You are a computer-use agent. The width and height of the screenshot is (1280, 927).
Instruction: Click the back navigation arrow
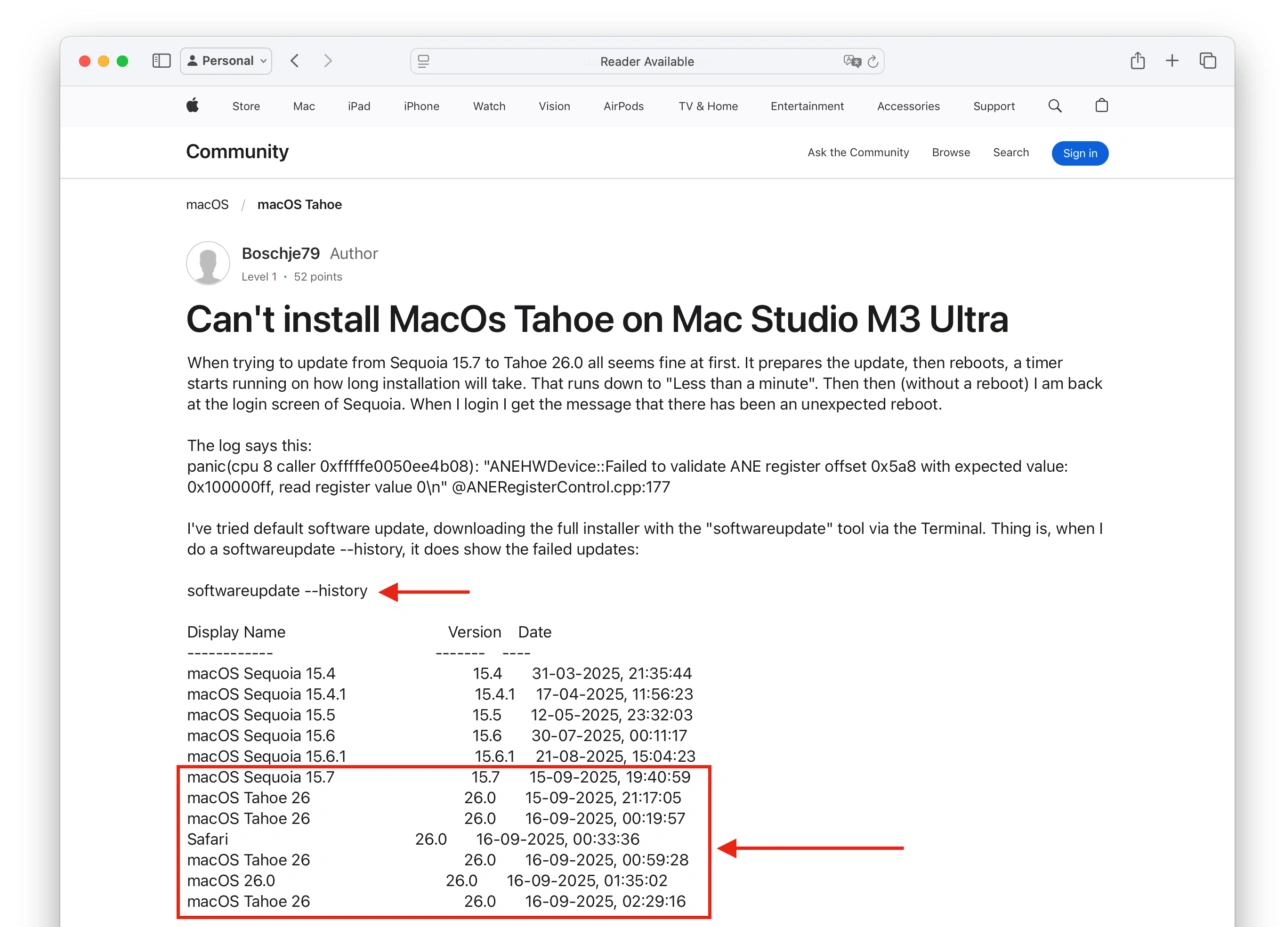[x=294, y=60]
